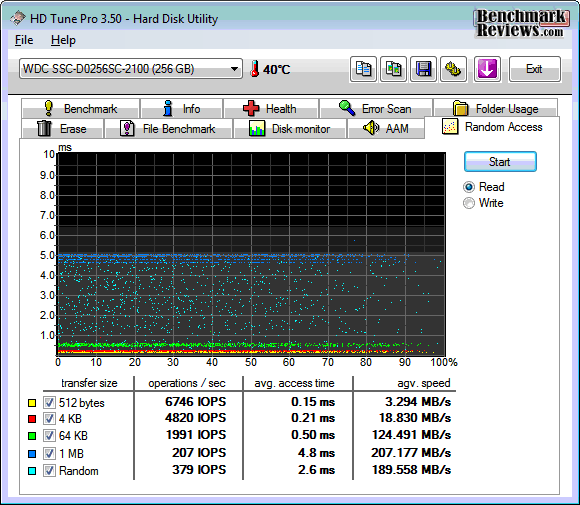The image size is (580, 505).
Task: Click the Folder Usage folder icon
Action: [x=461, y=108]
